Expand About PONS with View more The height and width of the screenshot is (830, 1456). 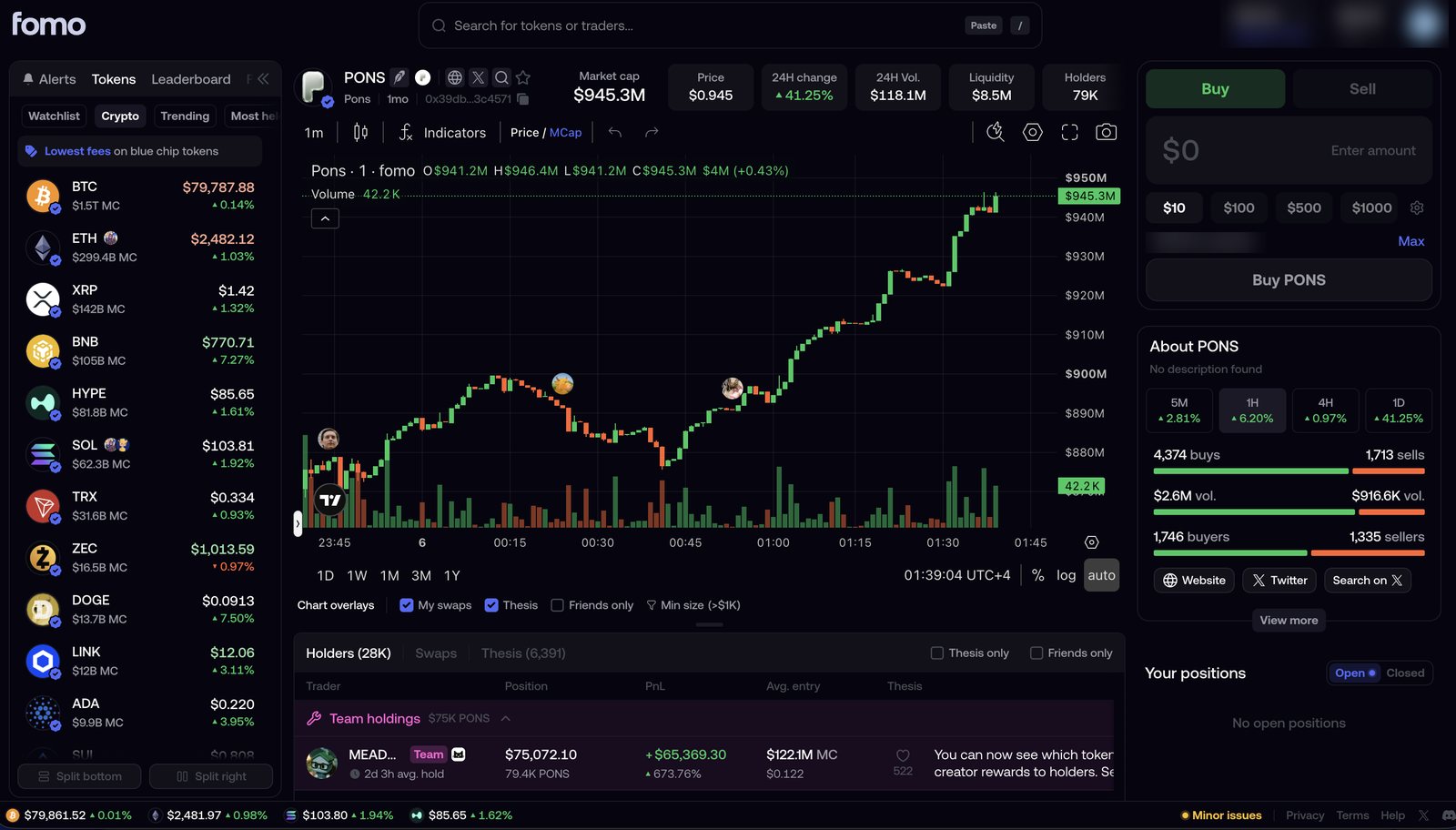coord(1289,621)
